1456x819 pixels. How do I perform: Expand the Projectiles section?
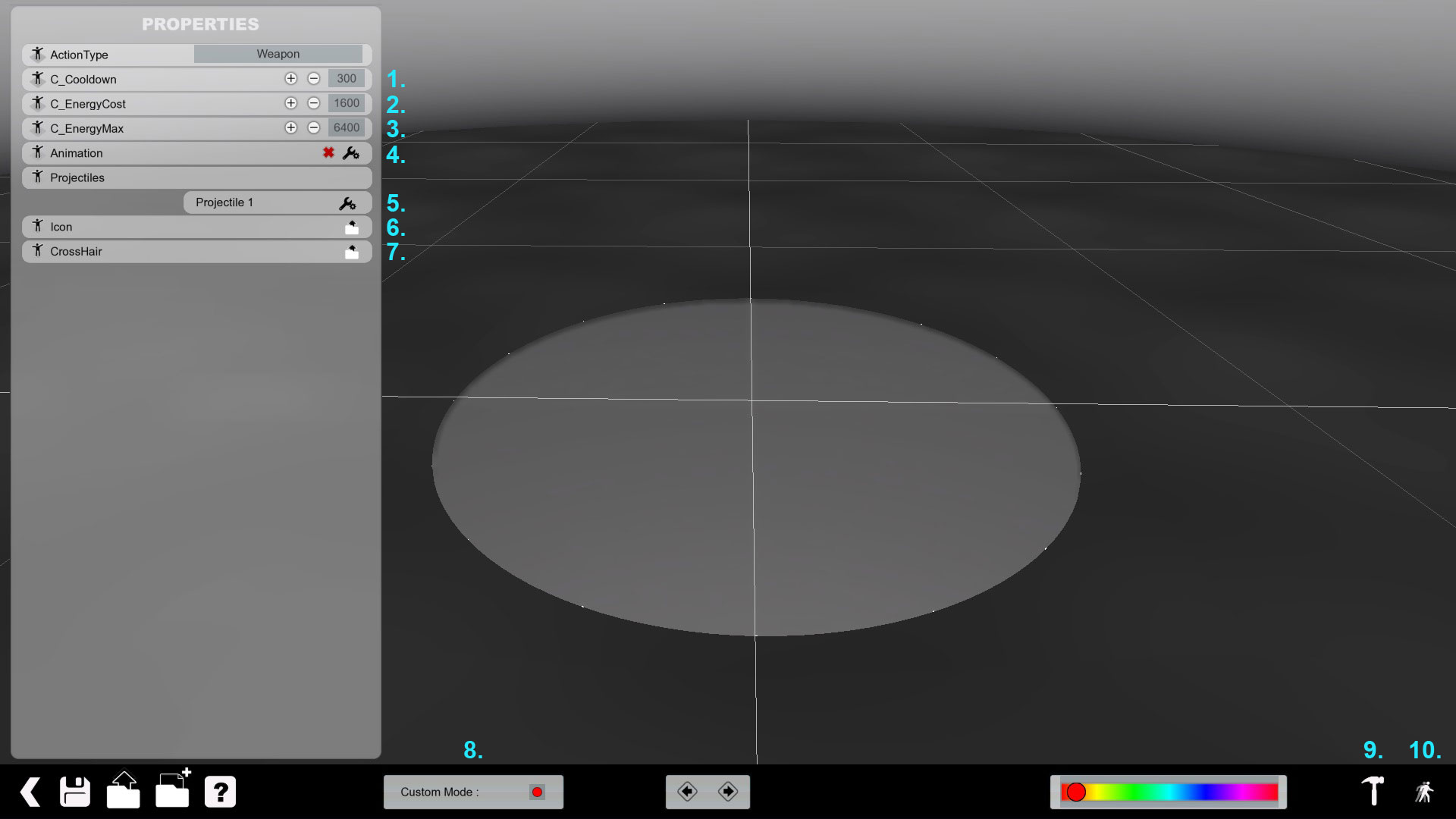tap(196, 177)
